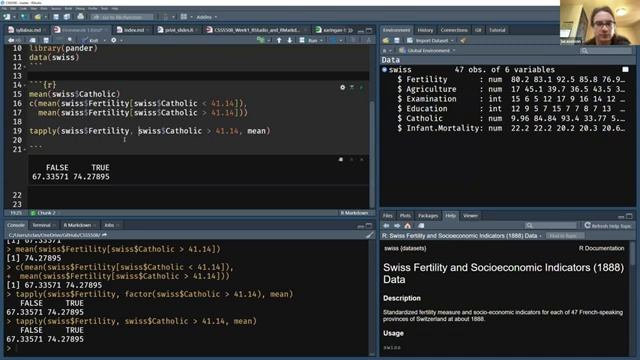Click the Knit button
The height and width of the screenshot is (360, 640).
pyautogui.click(x=91, y=40)
